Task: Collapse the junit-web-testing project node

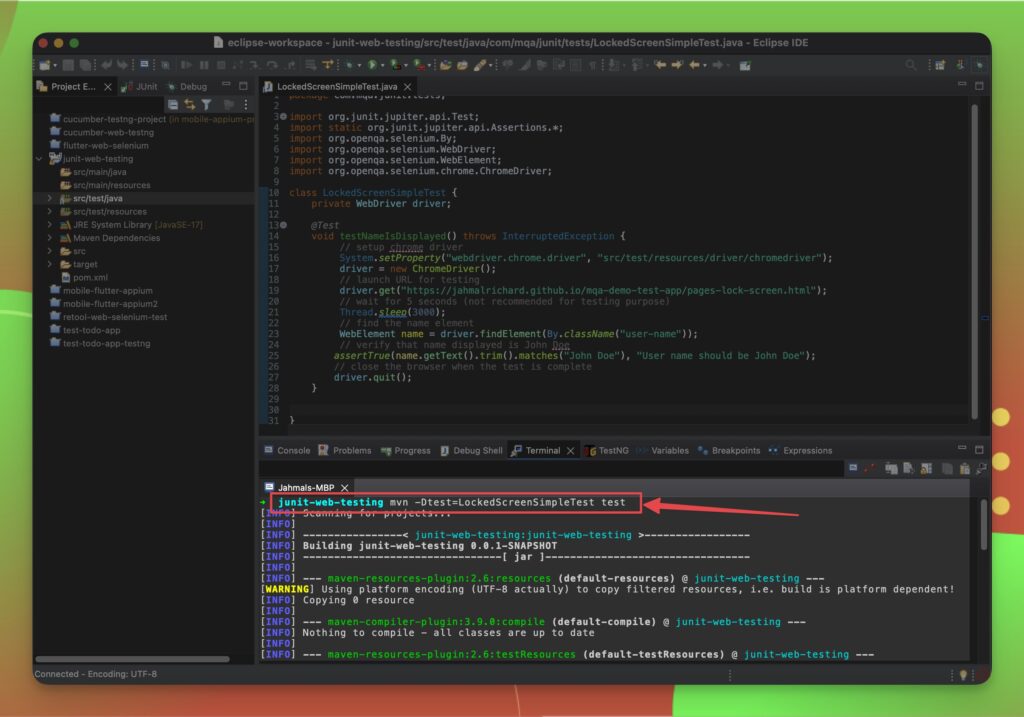Action: pos(40,159)
